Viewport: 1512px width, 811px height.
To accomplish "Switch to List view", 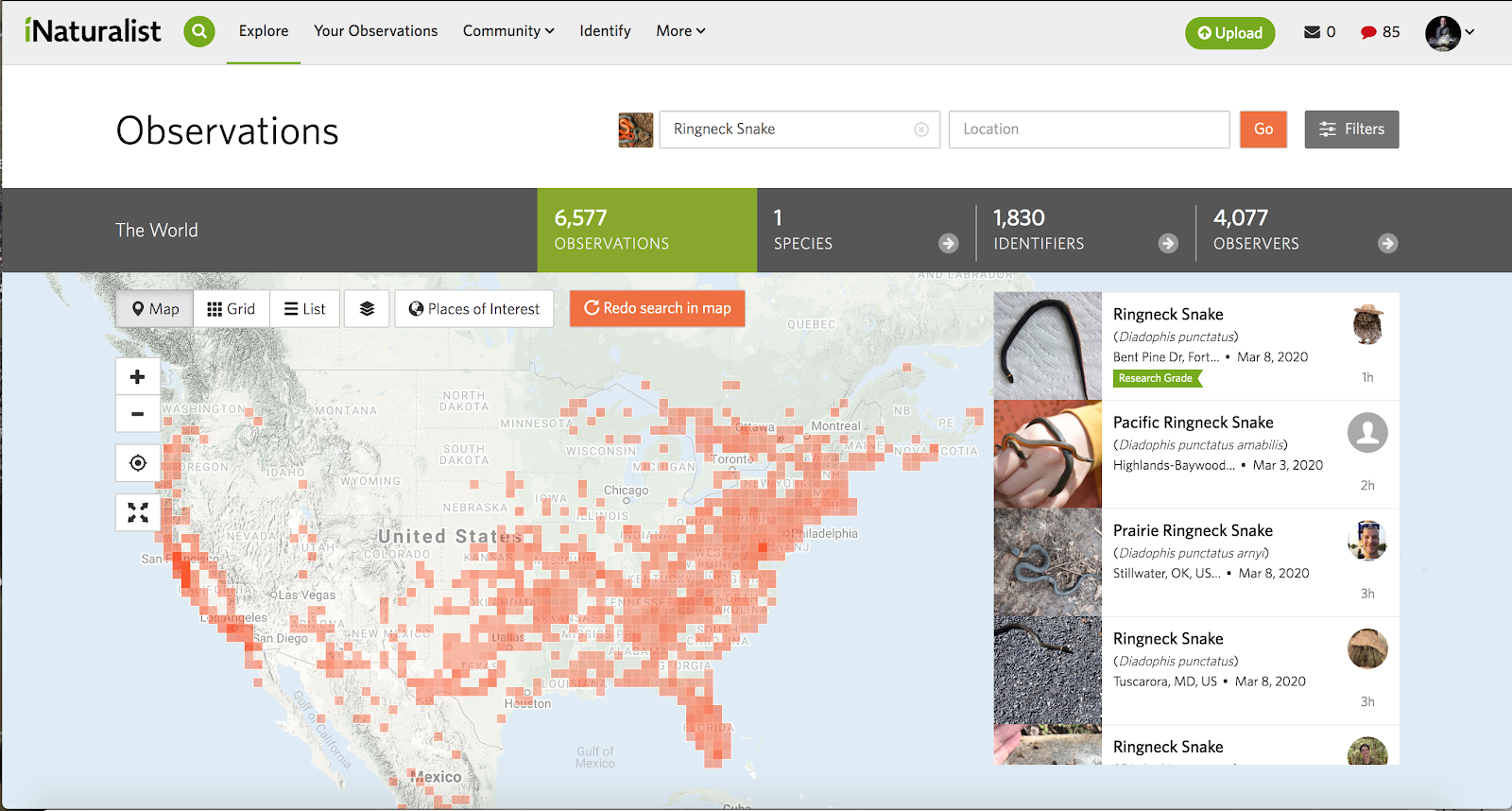I will tap(304, 309).
